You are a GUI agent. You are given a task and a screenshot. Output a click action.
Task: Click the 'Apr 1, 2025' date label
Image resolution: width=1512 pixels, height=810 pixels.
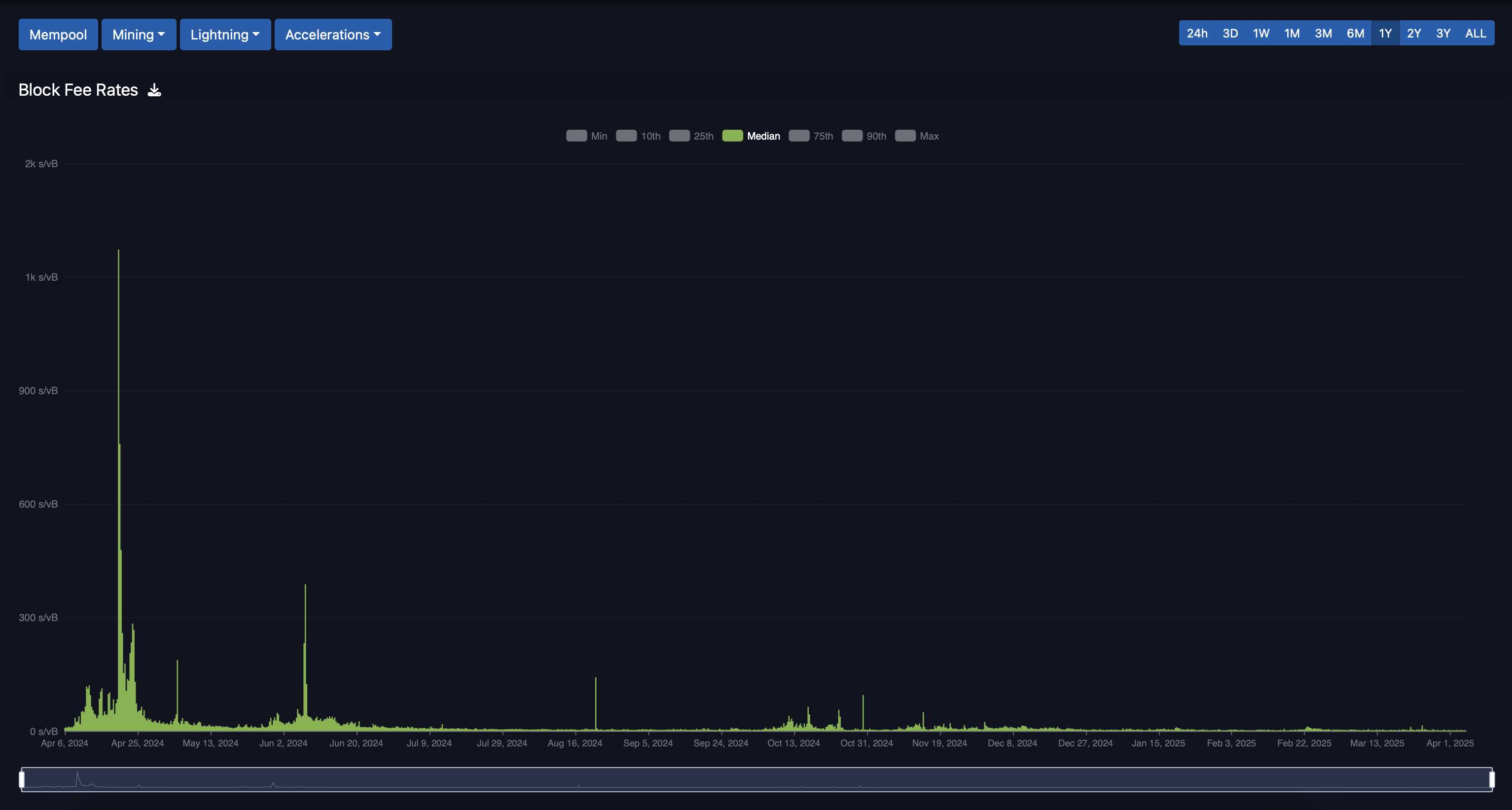click(x=1450, y=743)
